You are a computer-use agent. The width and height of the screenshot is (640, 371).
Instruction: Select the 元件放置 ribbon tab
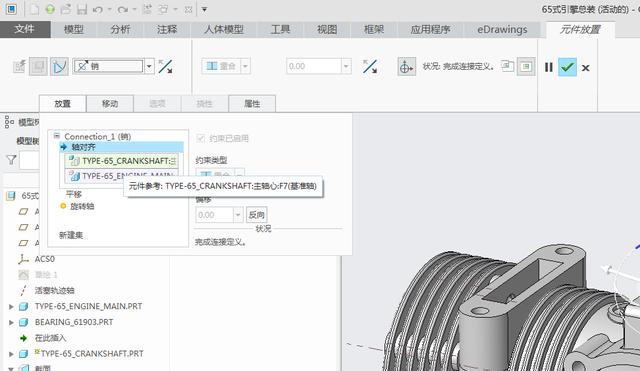click(580, 29)
